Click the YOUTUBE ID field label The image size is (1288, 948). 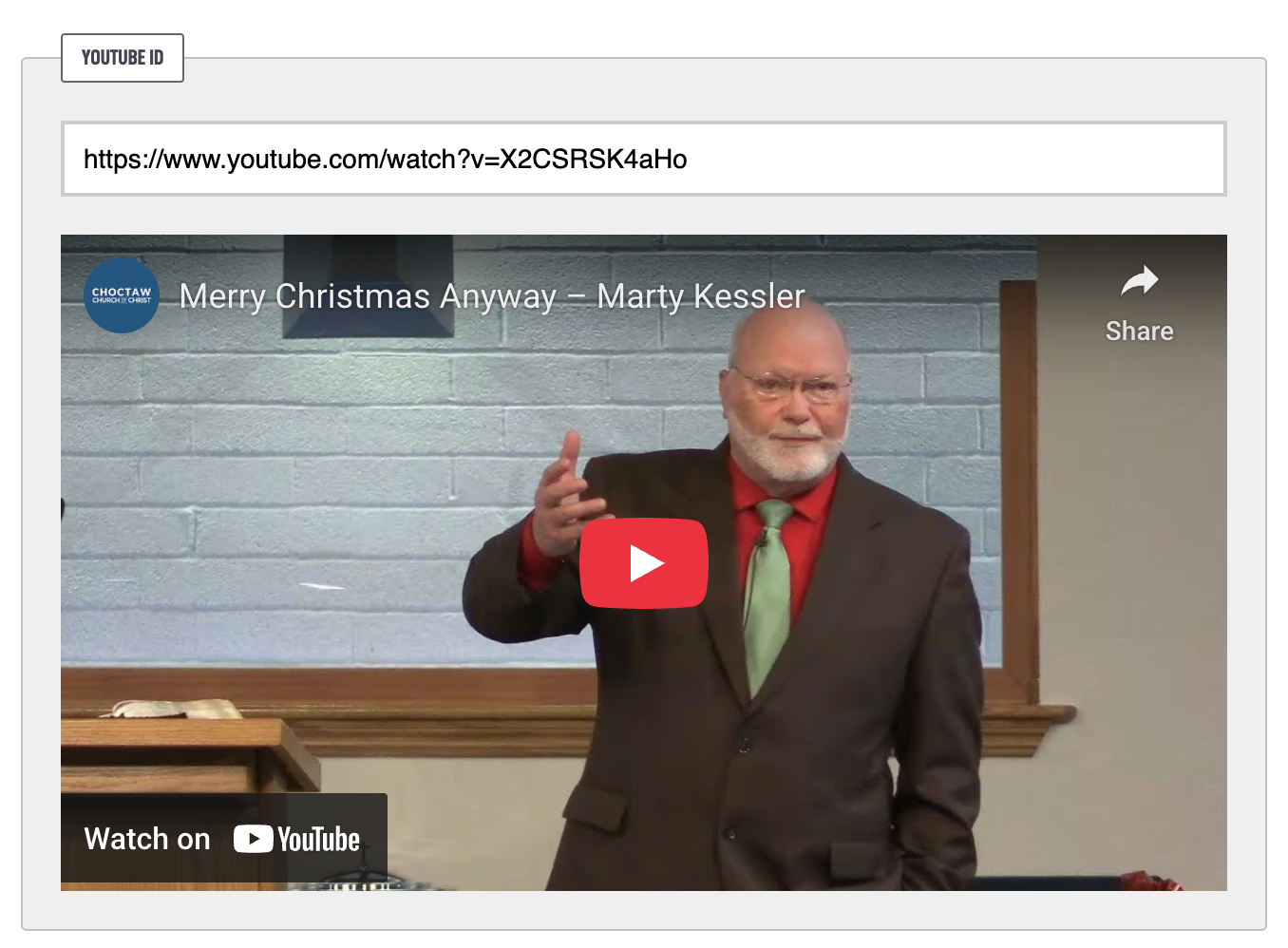click(123, 58)
